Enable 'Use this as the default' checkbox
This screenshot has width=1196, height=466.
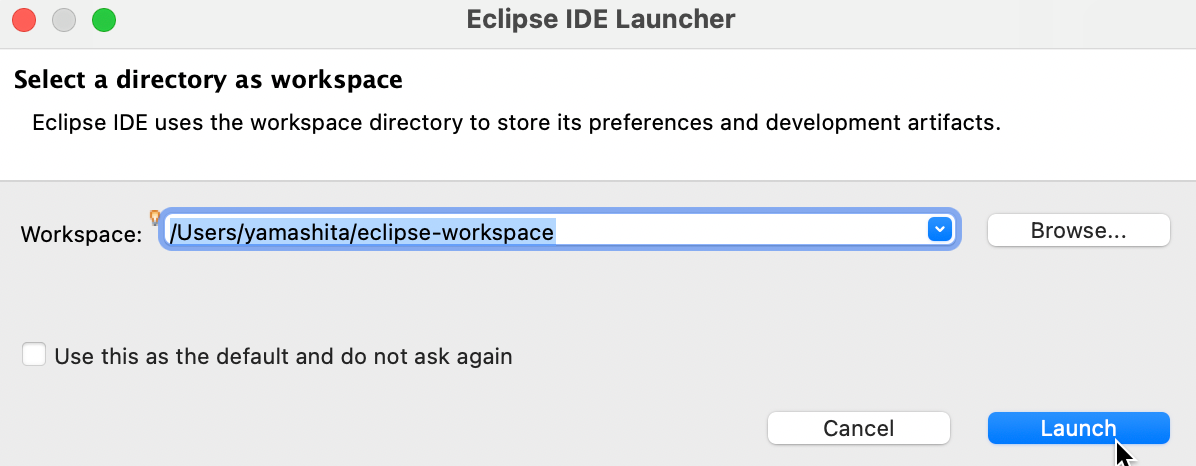point(34,355)
